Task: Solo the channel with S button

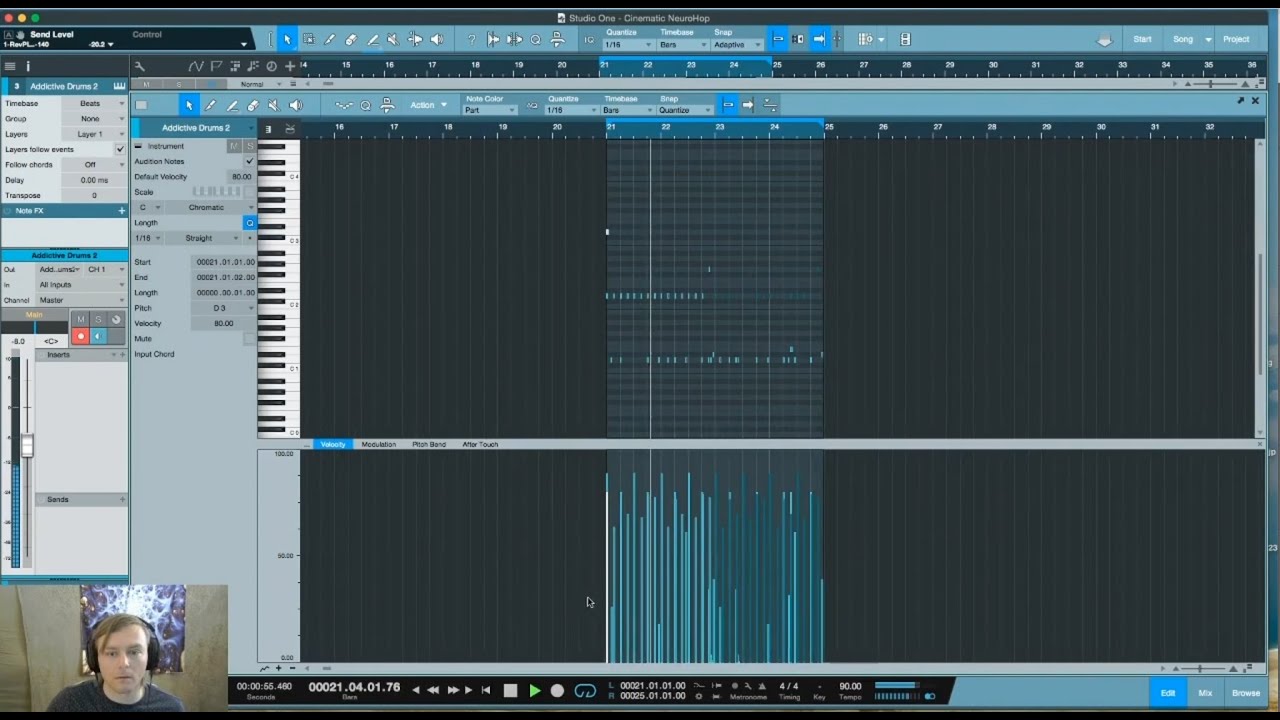Action: (98, 319)
